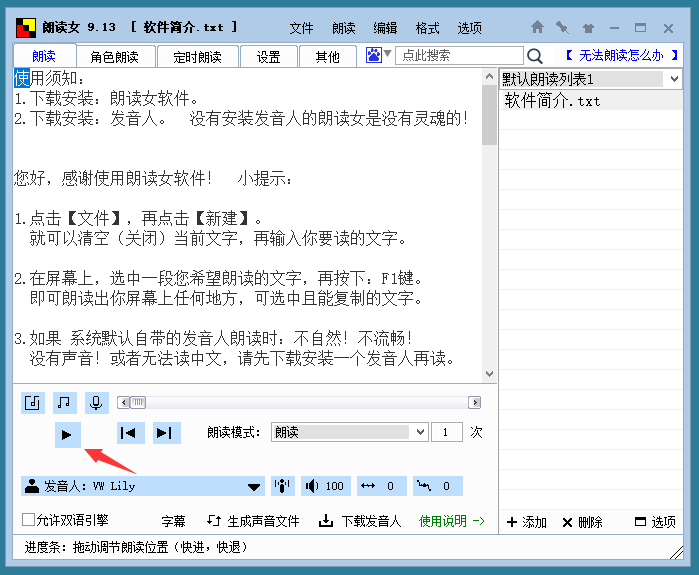Click 字幕 button
The height and width of the screenshot is (575, 699).
(173, 521)
